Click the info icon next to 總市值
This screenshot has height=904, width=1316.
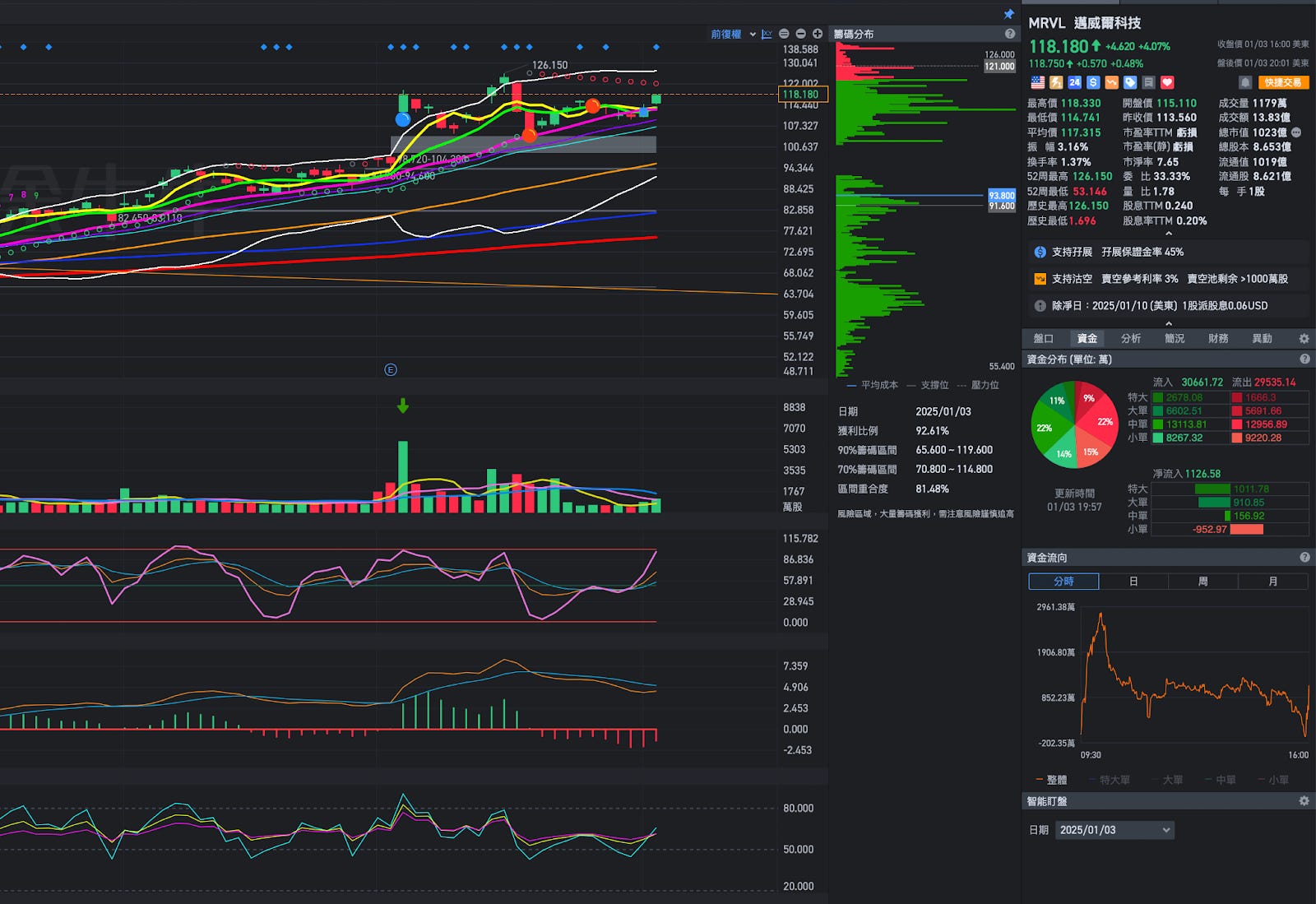tap(1296, 132)
